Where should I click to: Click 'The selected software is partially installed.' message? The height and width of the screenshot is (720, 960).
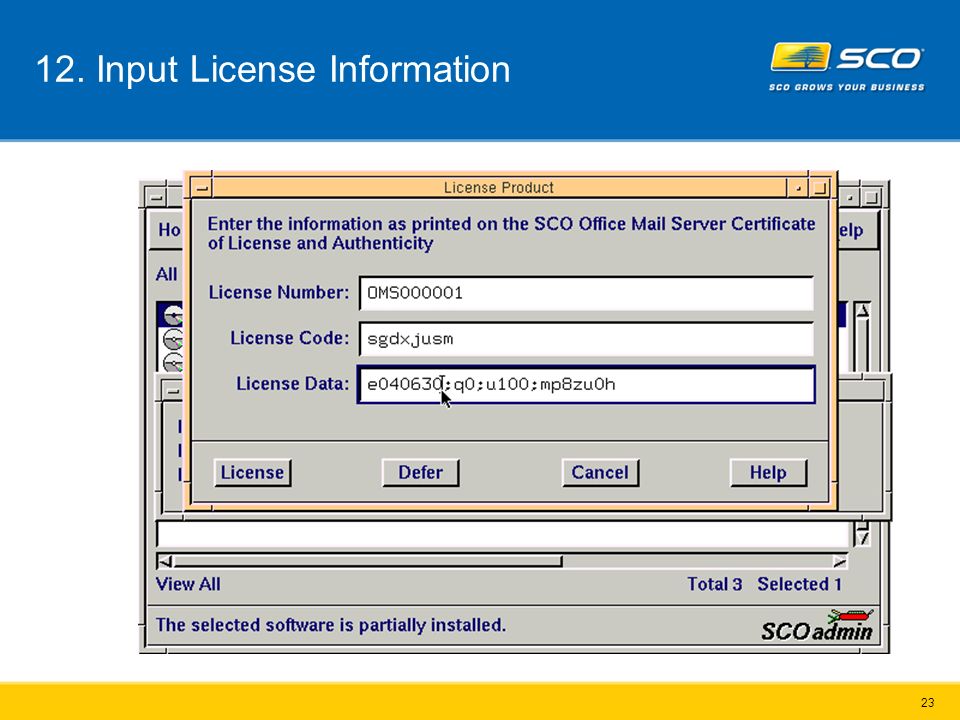331,625
